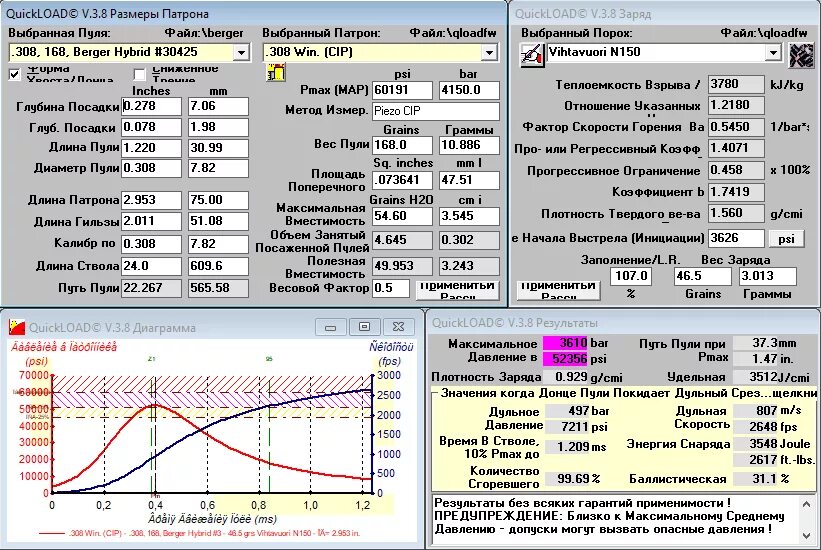Toggle the reduced friction checkbox

tap(140, 74)
